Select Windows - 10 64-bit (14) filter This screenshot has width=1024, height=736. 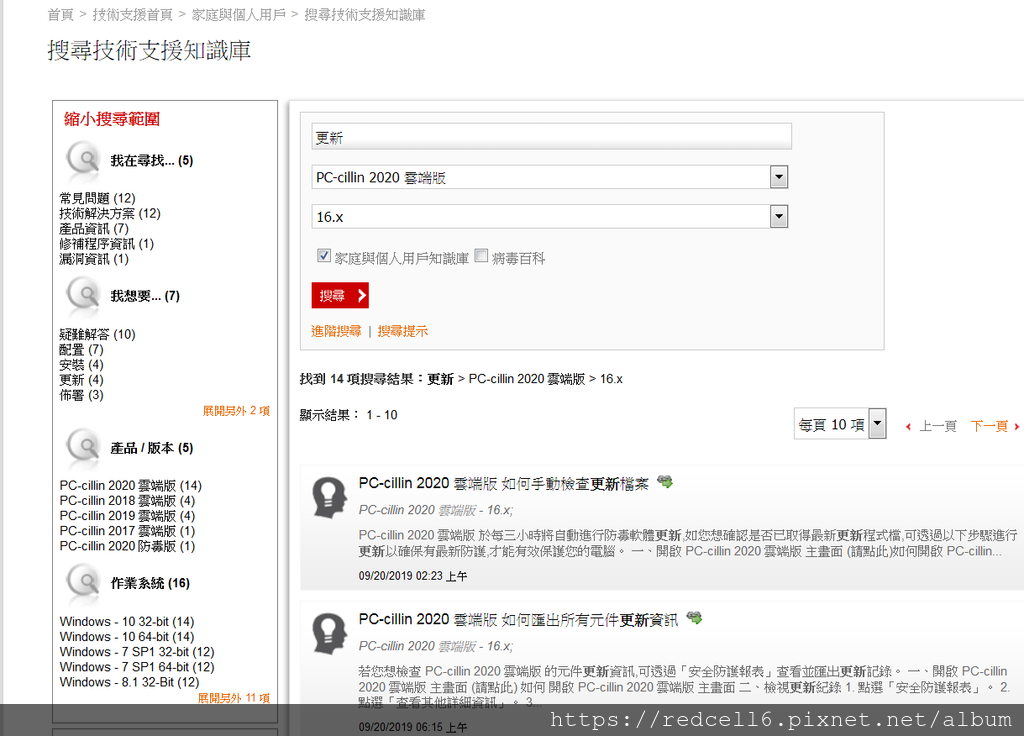pos(127,636)
